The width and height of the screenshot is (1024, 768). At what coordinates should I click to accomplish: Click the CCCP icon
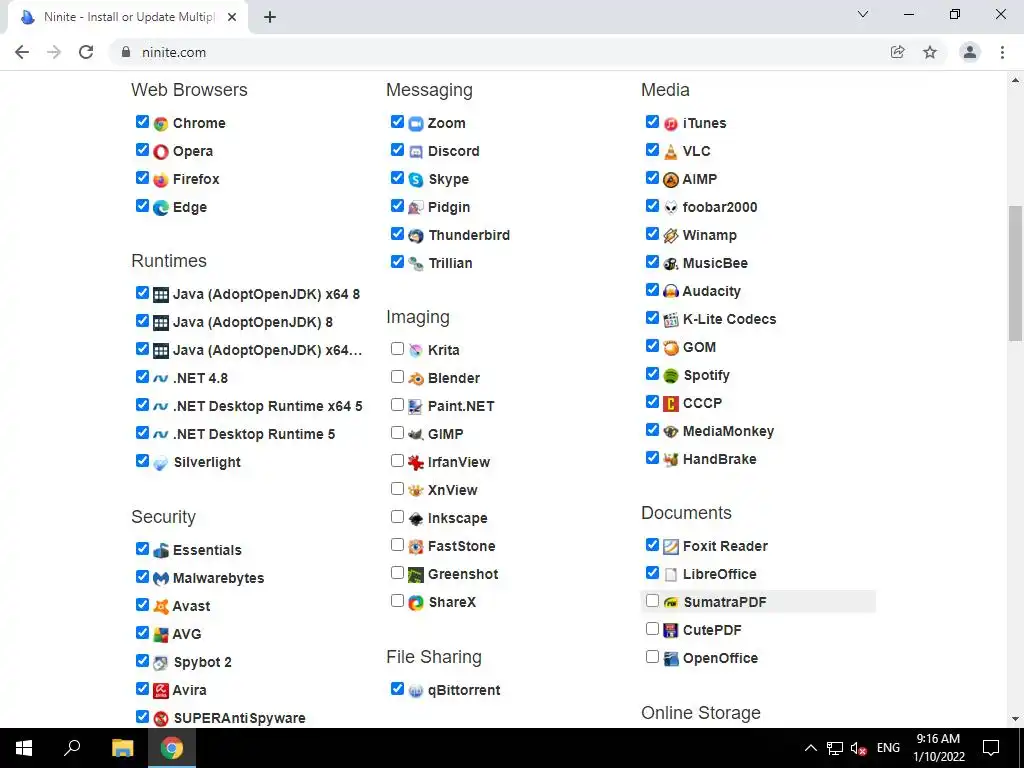pyautogui.click(x=671, y=404)
